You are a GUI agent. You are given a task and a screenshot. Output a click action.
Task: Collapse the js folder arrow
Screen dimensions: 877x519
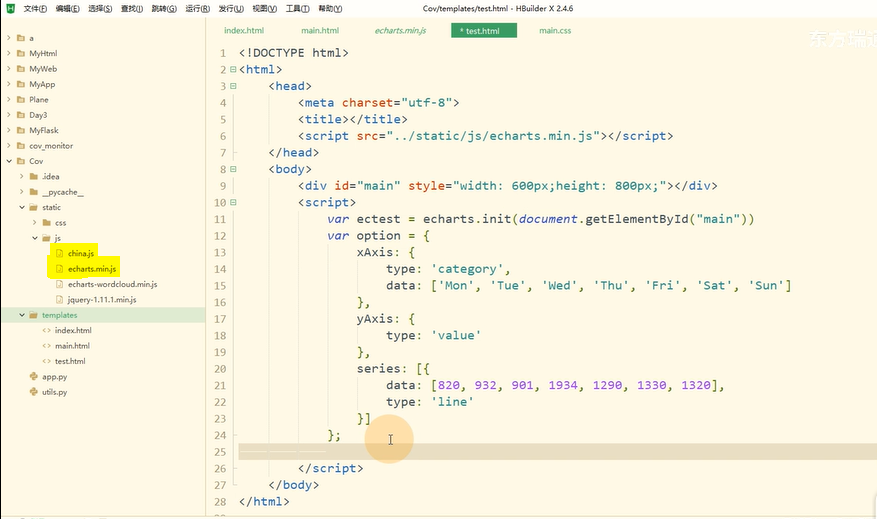(x=35, y=238)
